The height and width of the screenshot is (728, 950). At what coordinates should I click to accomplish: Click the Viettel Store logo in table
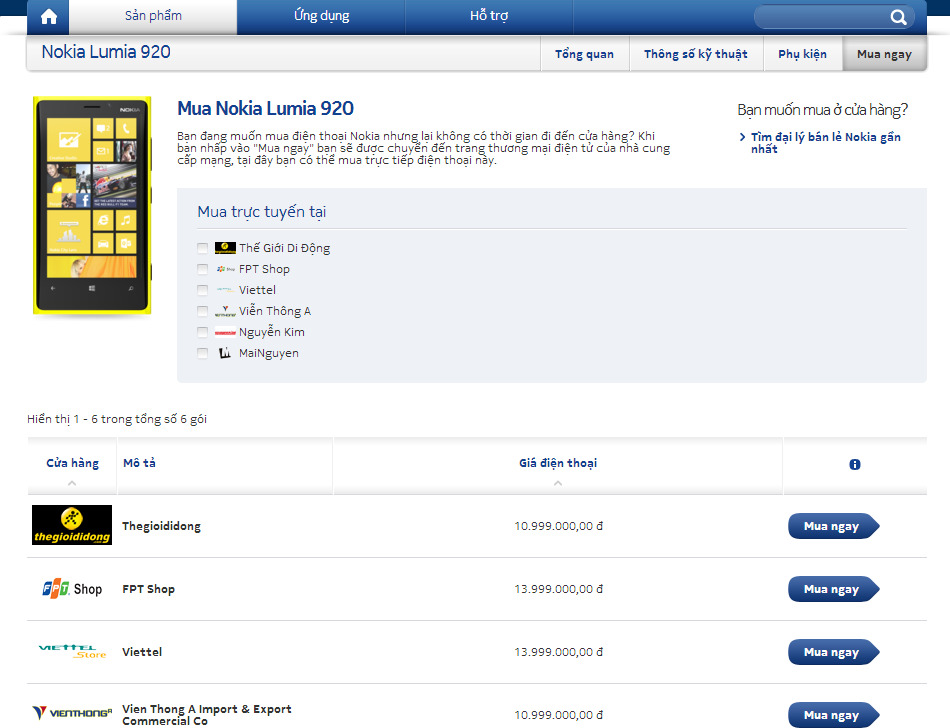(72, 652)
